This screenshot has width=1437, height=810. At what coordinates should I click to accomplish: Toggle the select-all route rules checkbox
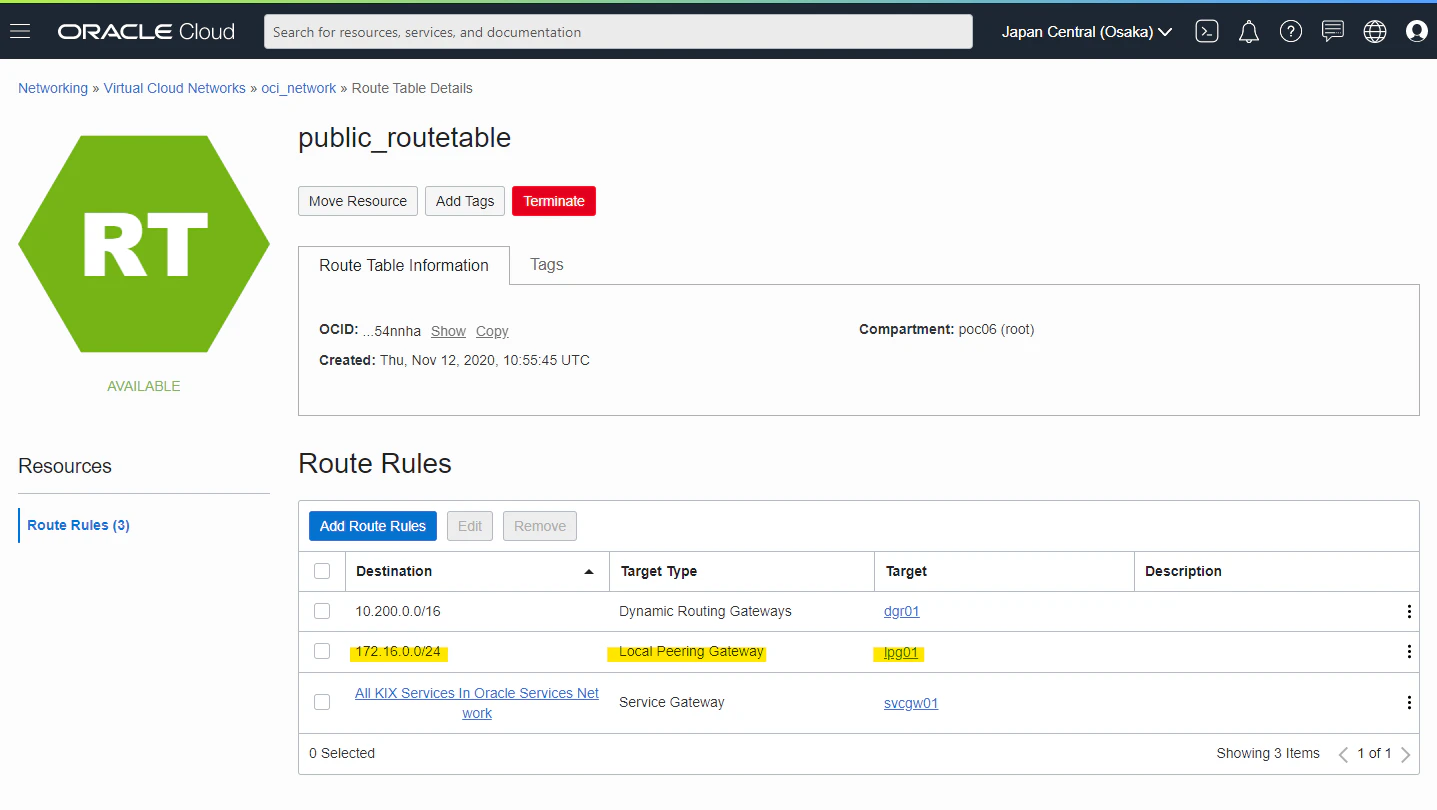[322, 571]
